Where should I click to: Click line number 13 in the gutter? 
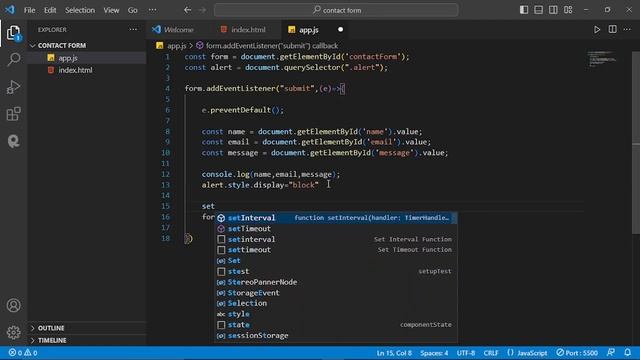pyautogui.click(x=165, y=185)
